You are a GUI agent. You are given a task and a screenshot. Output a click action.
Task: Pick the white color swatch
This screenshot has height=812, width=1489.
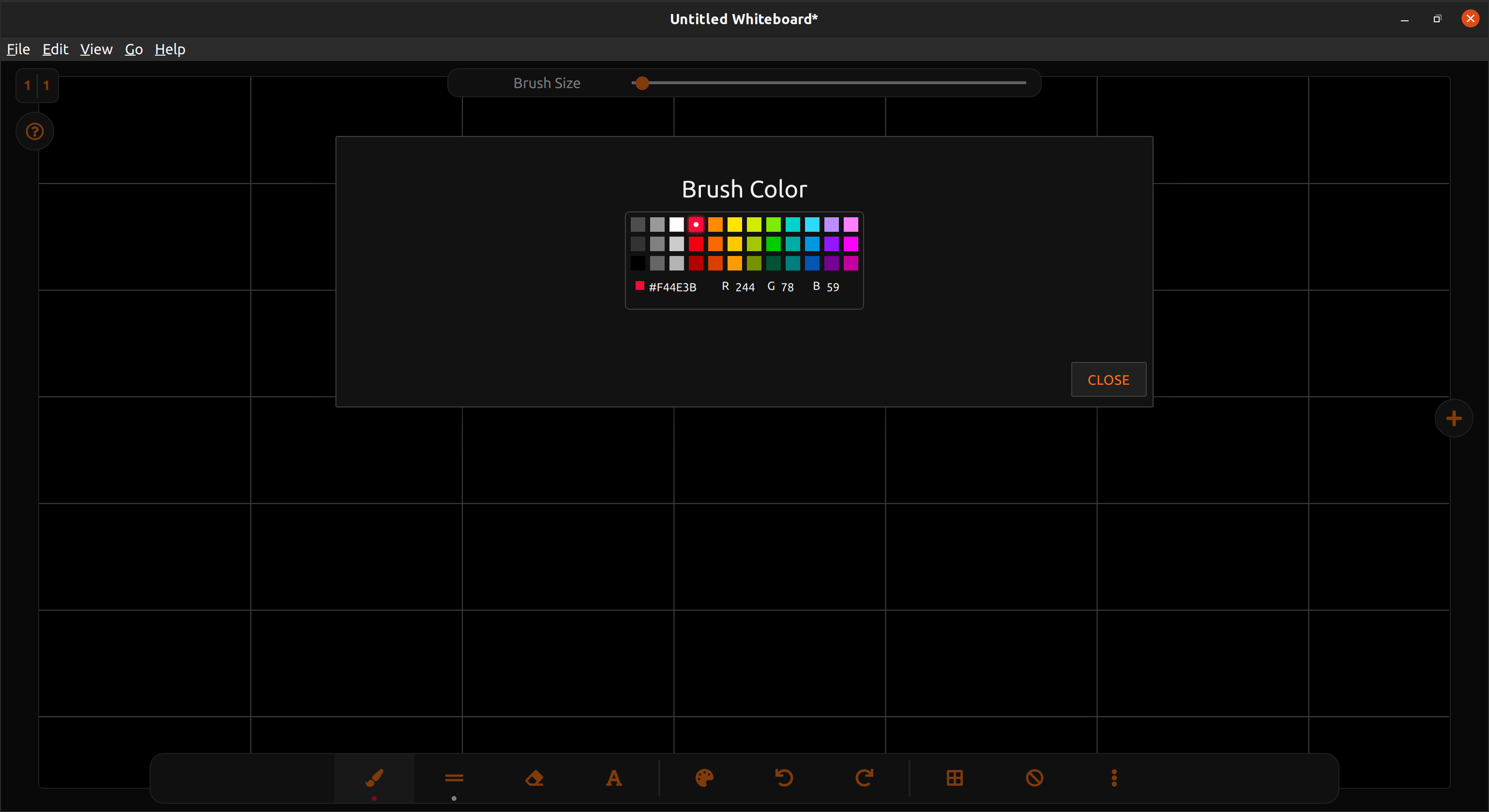(x=676, y=224)
